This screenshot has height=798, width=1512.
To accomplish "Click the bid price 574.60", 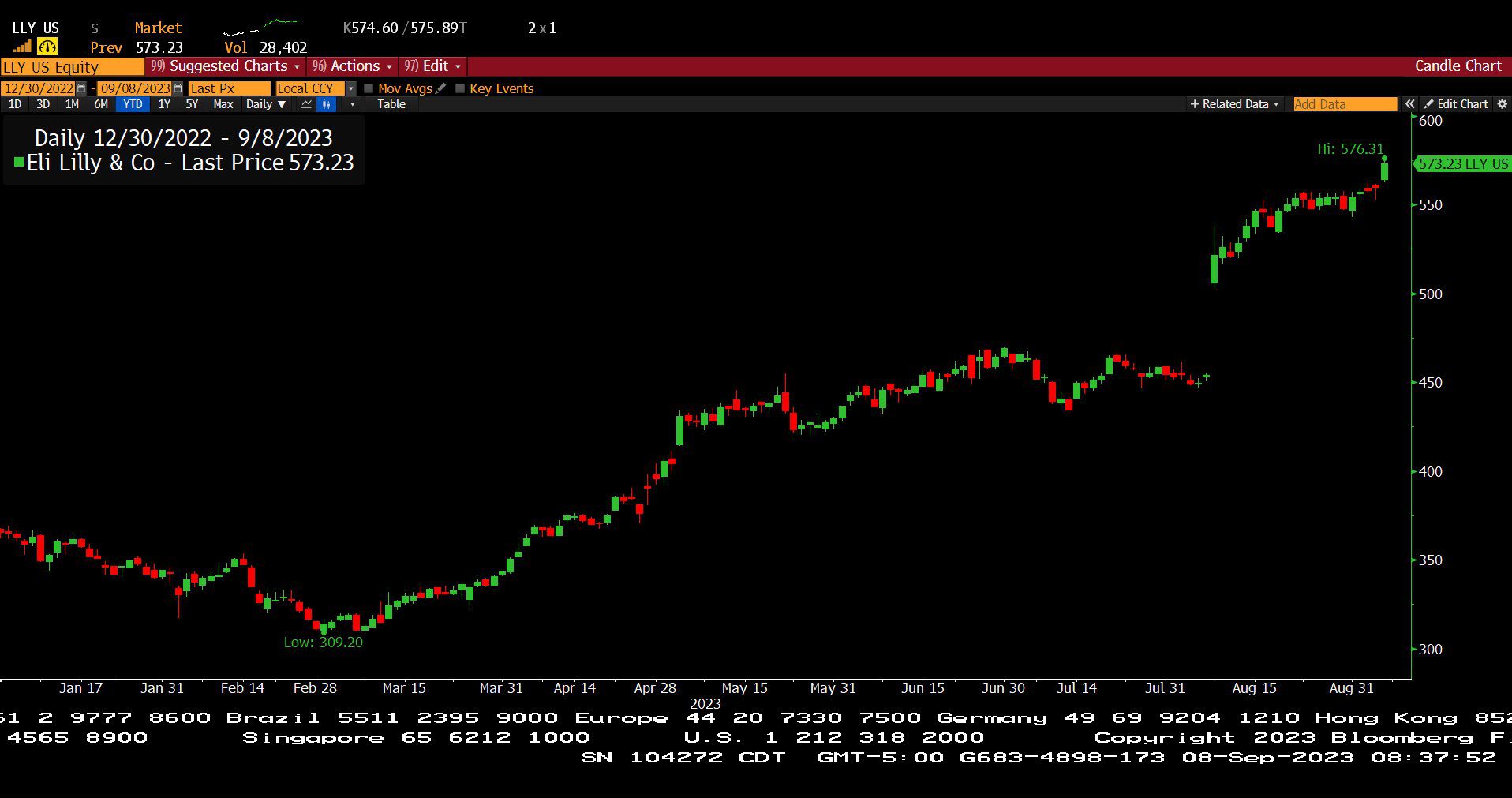I will [x=374, y=28].
